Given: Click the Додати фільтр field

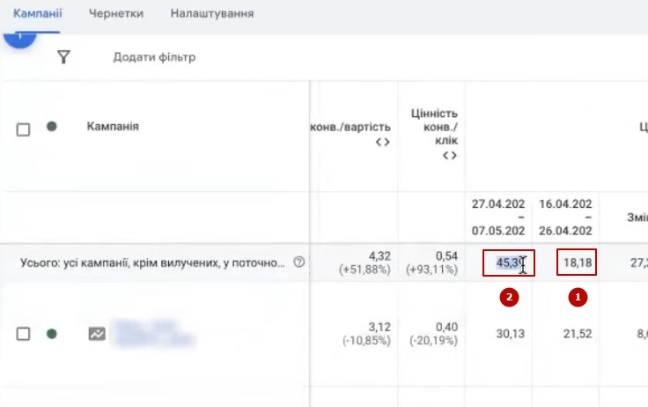Looking at the screenshot, I should (x=154, y=58).
